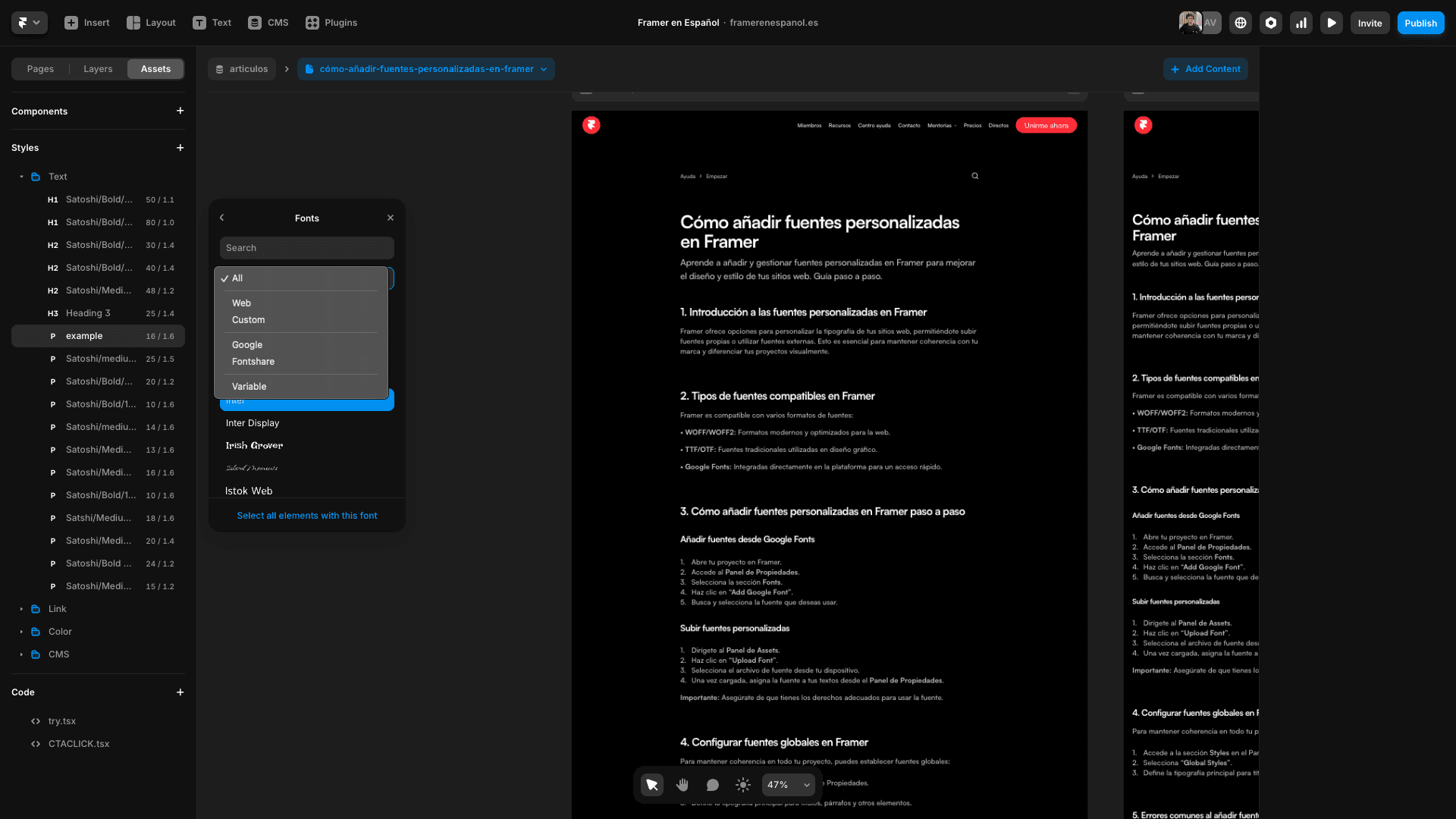Image resolution: width=1456 pixels, height=819 pixels.
Task: Select the Heading 3 style
Action: (x=98, y=313)
